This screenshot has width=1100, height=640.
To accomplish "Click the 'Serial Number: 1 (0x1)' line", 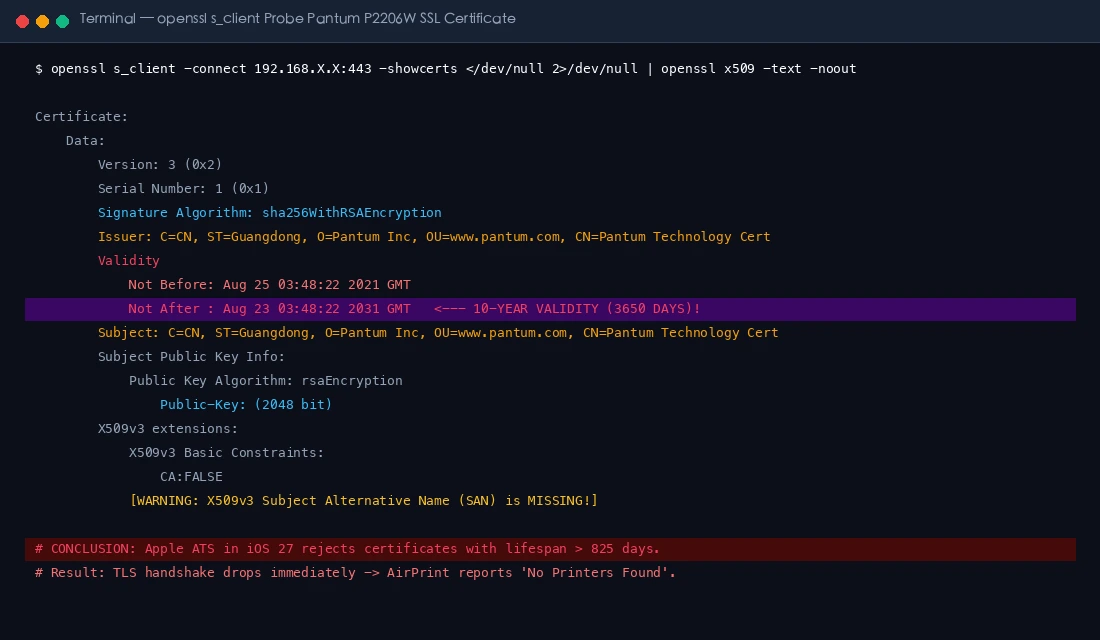I will (x=183, y=188).
